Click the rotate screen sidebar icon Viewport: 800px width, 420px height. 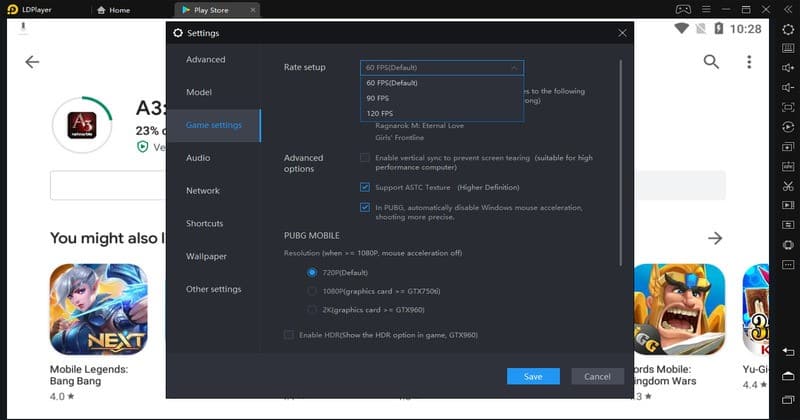click(x=788, y=245)
